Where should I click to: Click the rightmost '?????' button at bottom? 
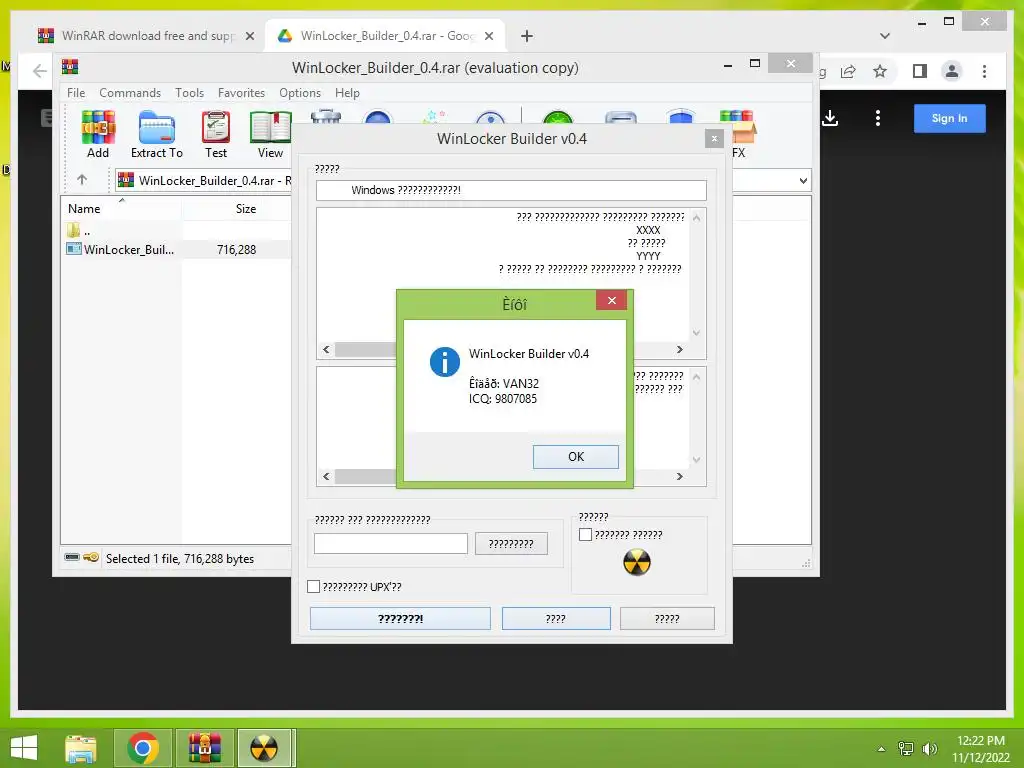pos(667,618)
